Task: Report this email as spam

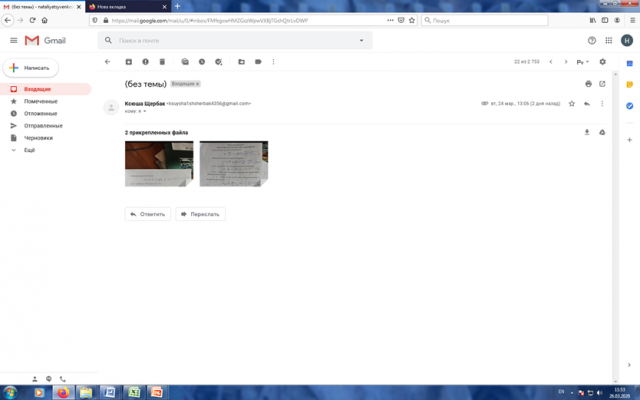Action: 145,62
